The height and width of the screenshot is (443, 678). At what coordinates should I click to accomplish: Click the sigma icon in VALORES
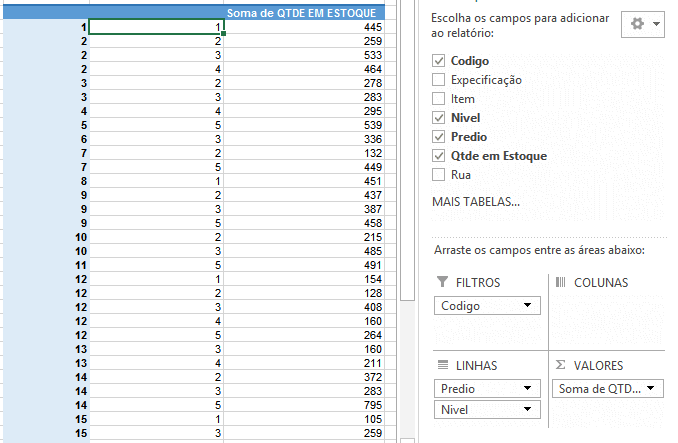pyautogui.click(x=560, y=366)
